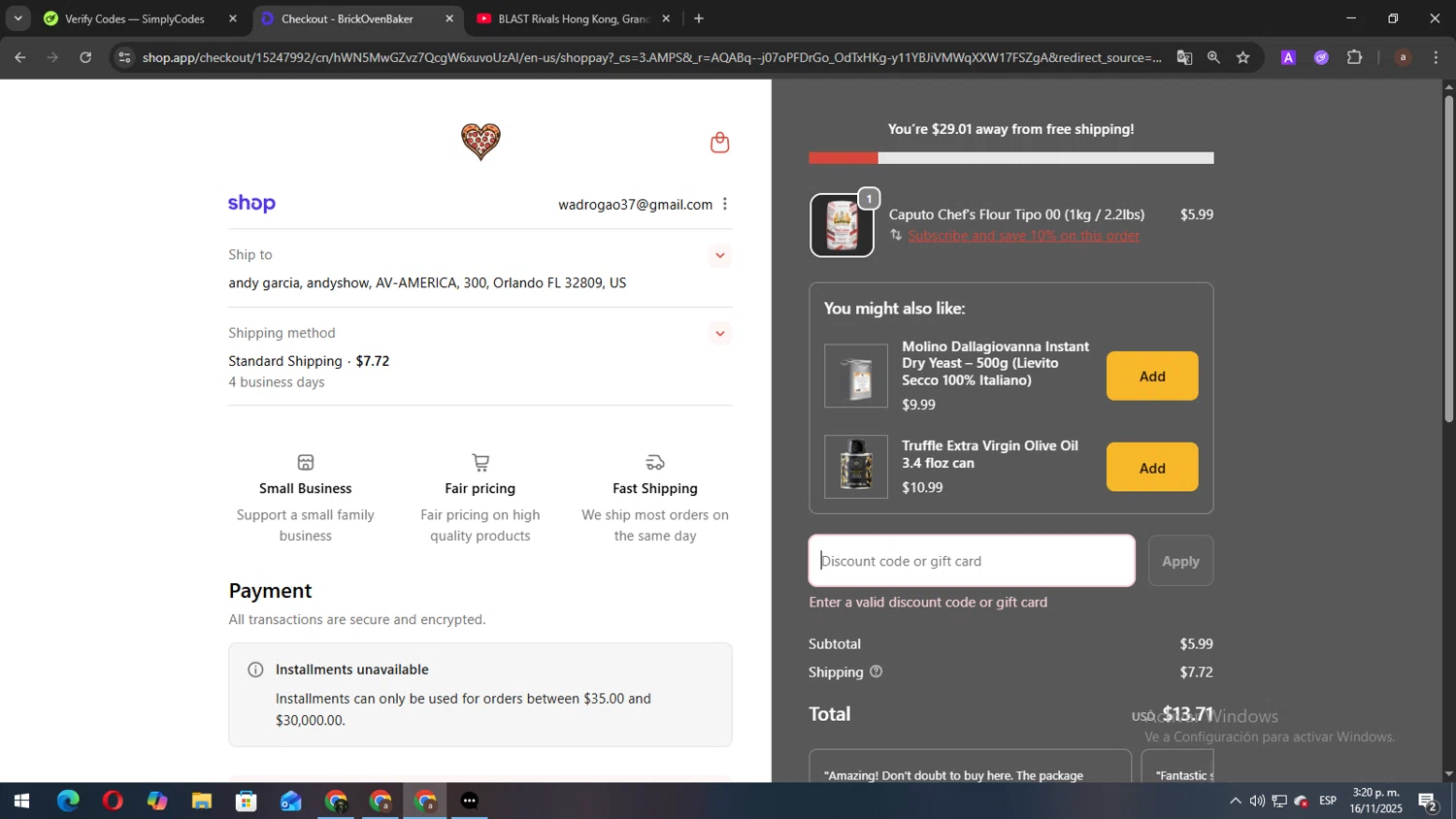Click the free shipping progress bar
This screenshot has height=819, width=1456.
tap(1010, 157)
